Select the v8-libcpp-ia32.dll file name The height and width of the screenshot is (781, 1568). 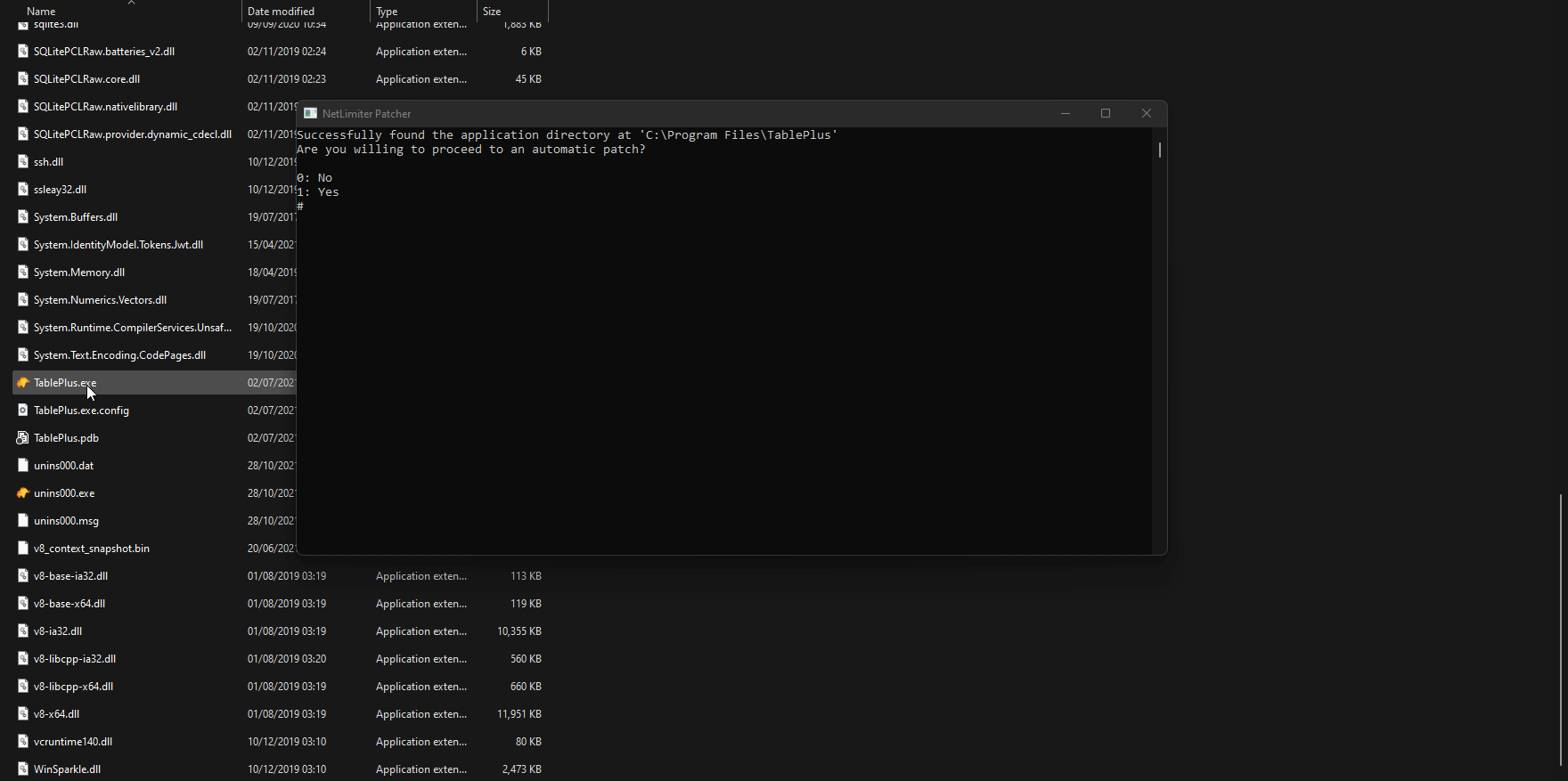[x=75, y=659]
